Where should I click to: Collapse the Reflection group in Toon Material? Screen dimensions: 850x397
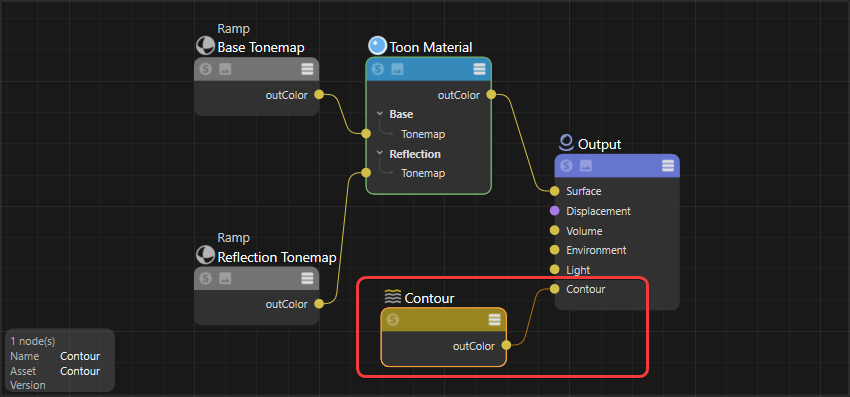[x=379, y=154]
